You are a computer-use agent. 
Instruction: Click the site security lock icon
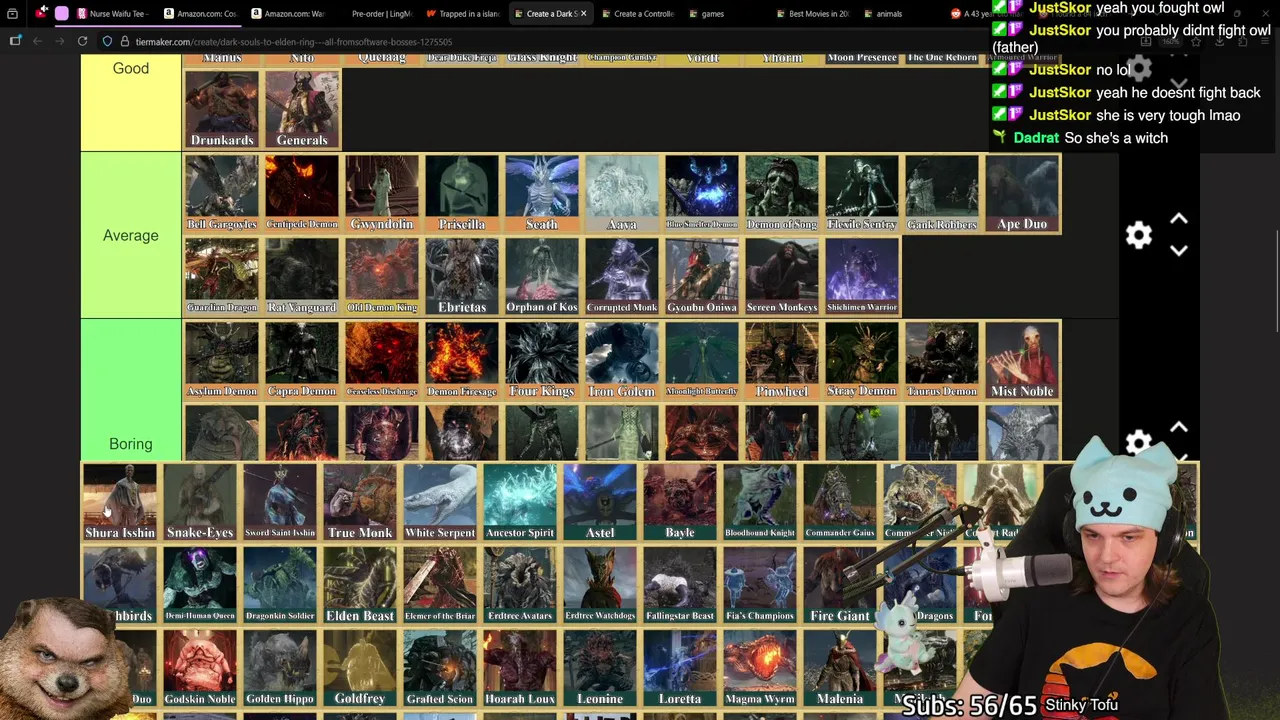pos(124,42)
